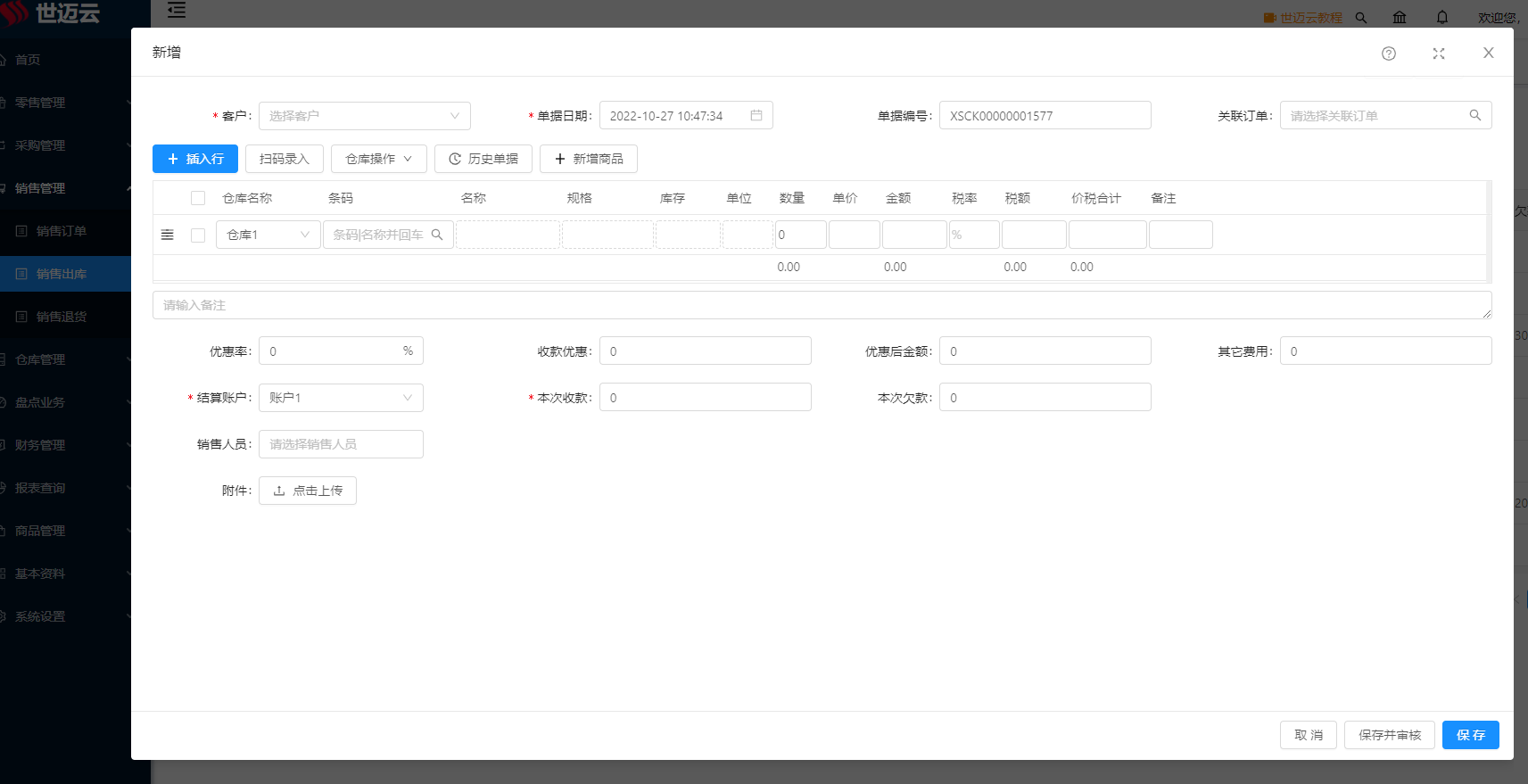The image size is (1528, 784).
Task: Click the search icon in the top header
Action: click(x=1361, y=18)
